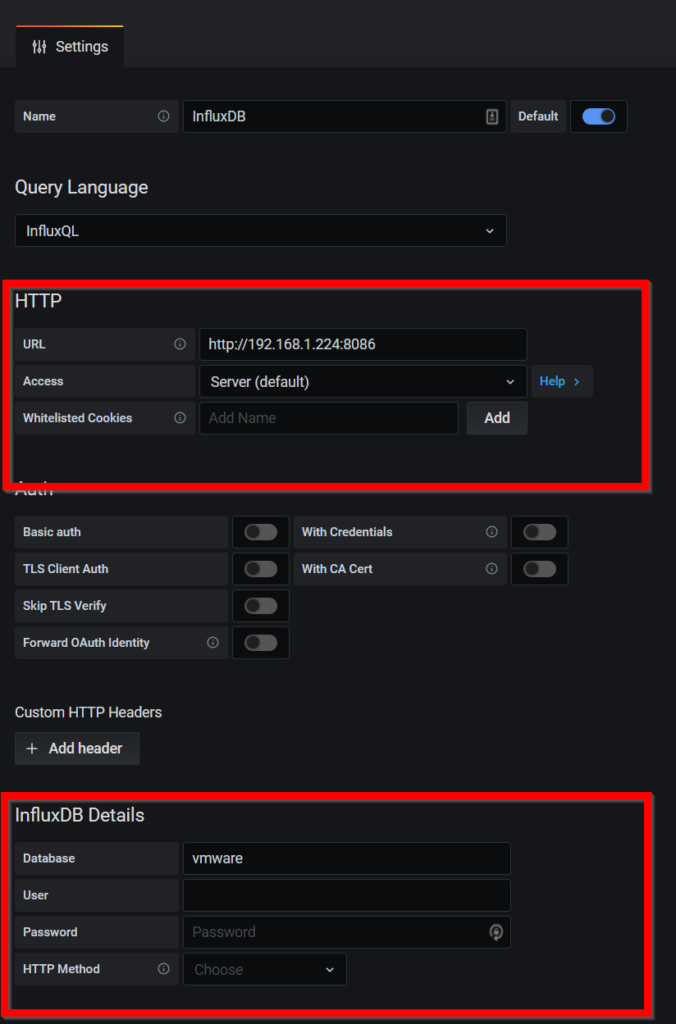Viewport: 676px width, 1024px height.
Task: Edit the URL field with http://192.168.1.224:8086
Action: click(x=363, y=344)
